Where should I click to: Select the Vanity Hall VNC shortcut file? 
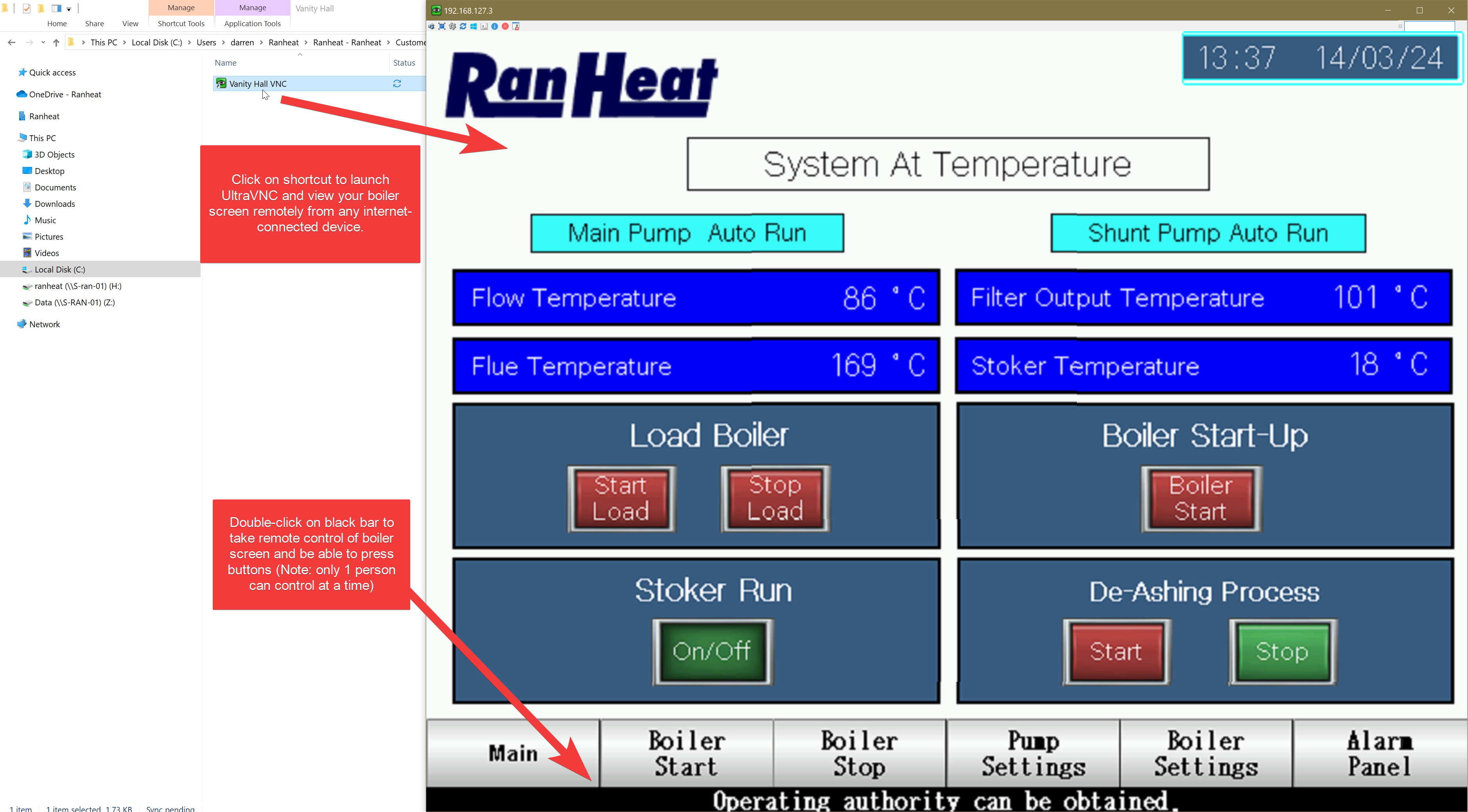click(258, 84)
